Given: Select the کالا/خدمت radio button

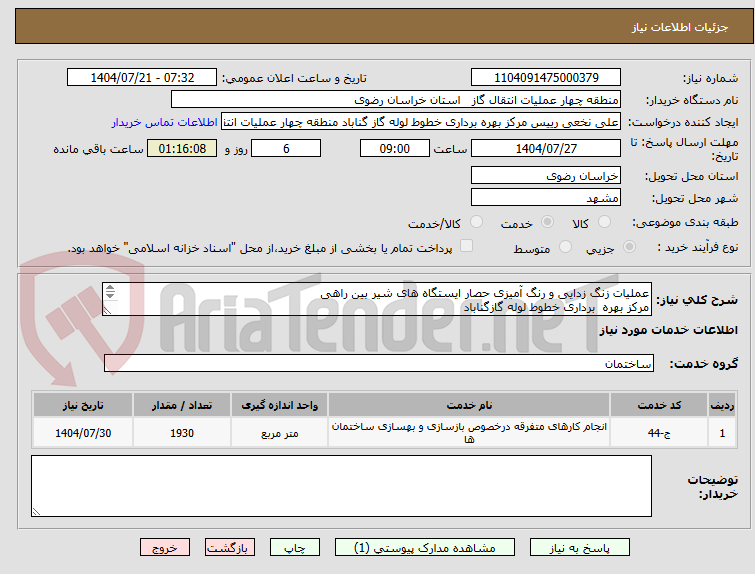Looking at the screenshot, I should 476,222.
